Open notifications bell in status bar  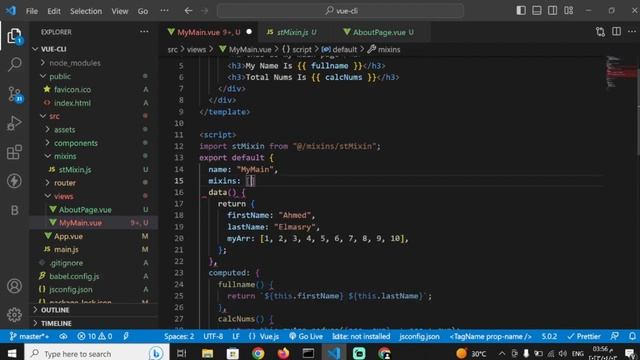click(632, 336)
